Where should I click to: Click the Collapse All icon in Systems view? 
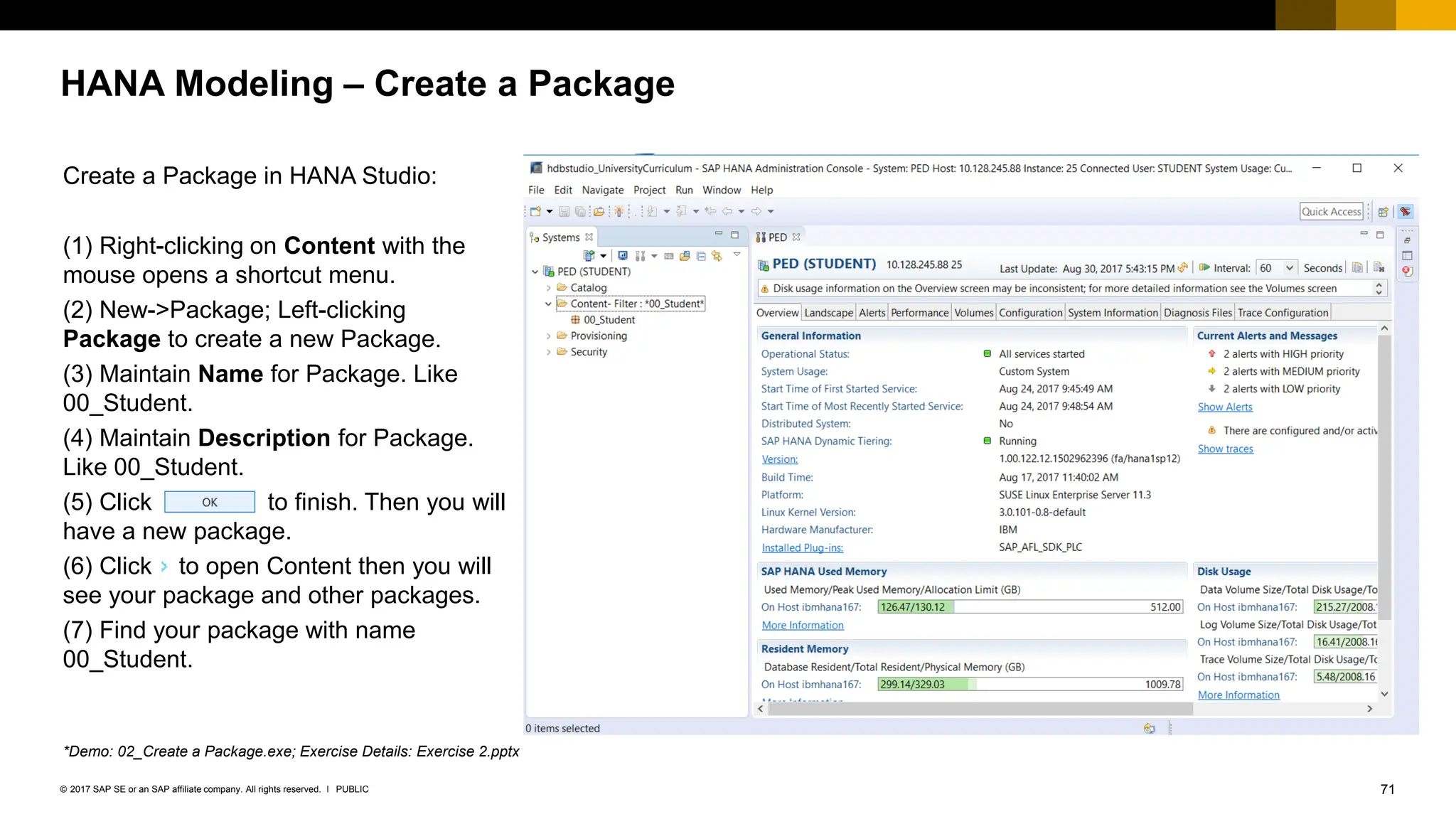tap(701, 257)
